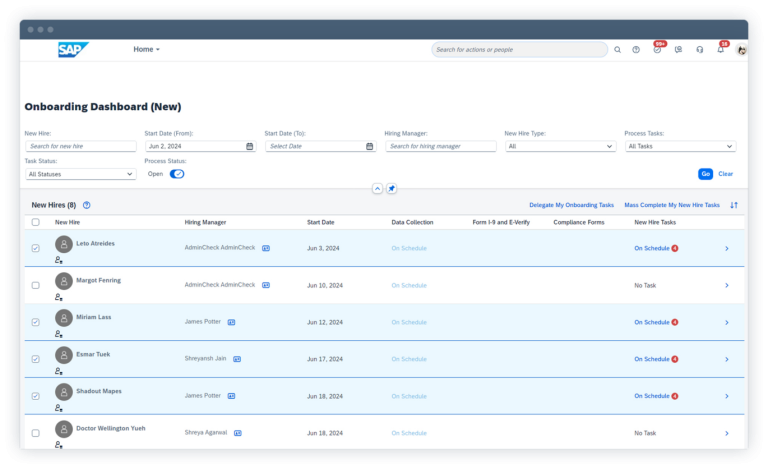This screenshot has width=768, height=469.
Task: Open Margot Fenring row details chevron
Action: [727, 285]
